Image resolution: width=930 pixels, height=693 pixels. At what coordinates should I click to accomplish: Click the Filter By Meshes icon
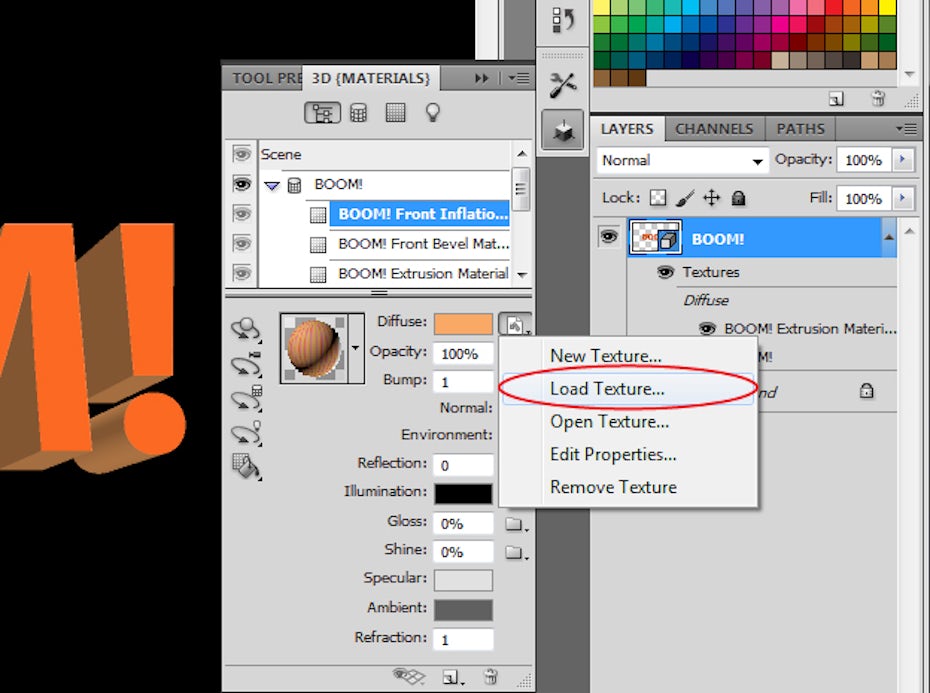pos(358,113)
